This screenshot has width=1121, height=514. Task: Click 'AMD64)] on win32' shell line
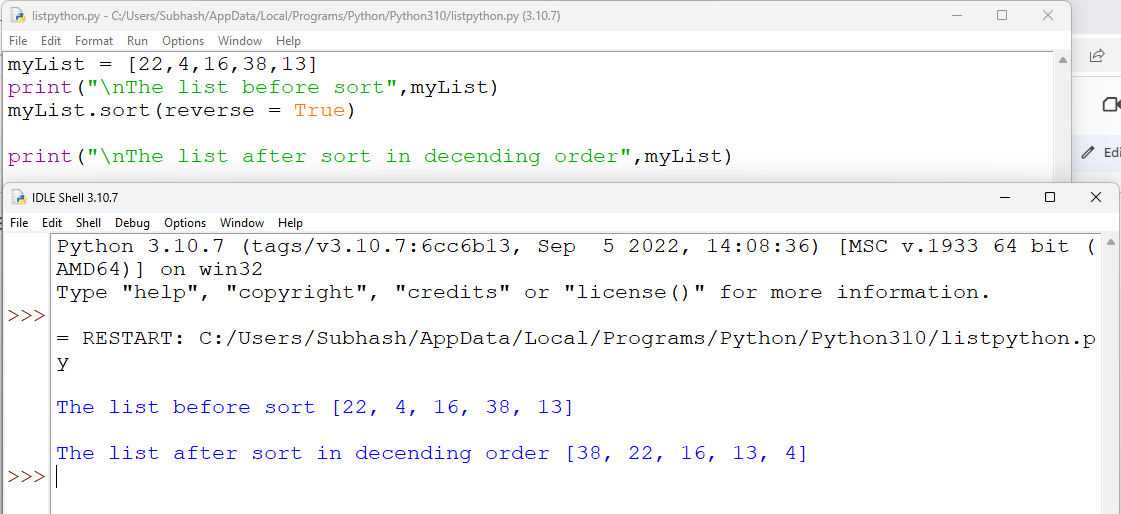[159, 270]
